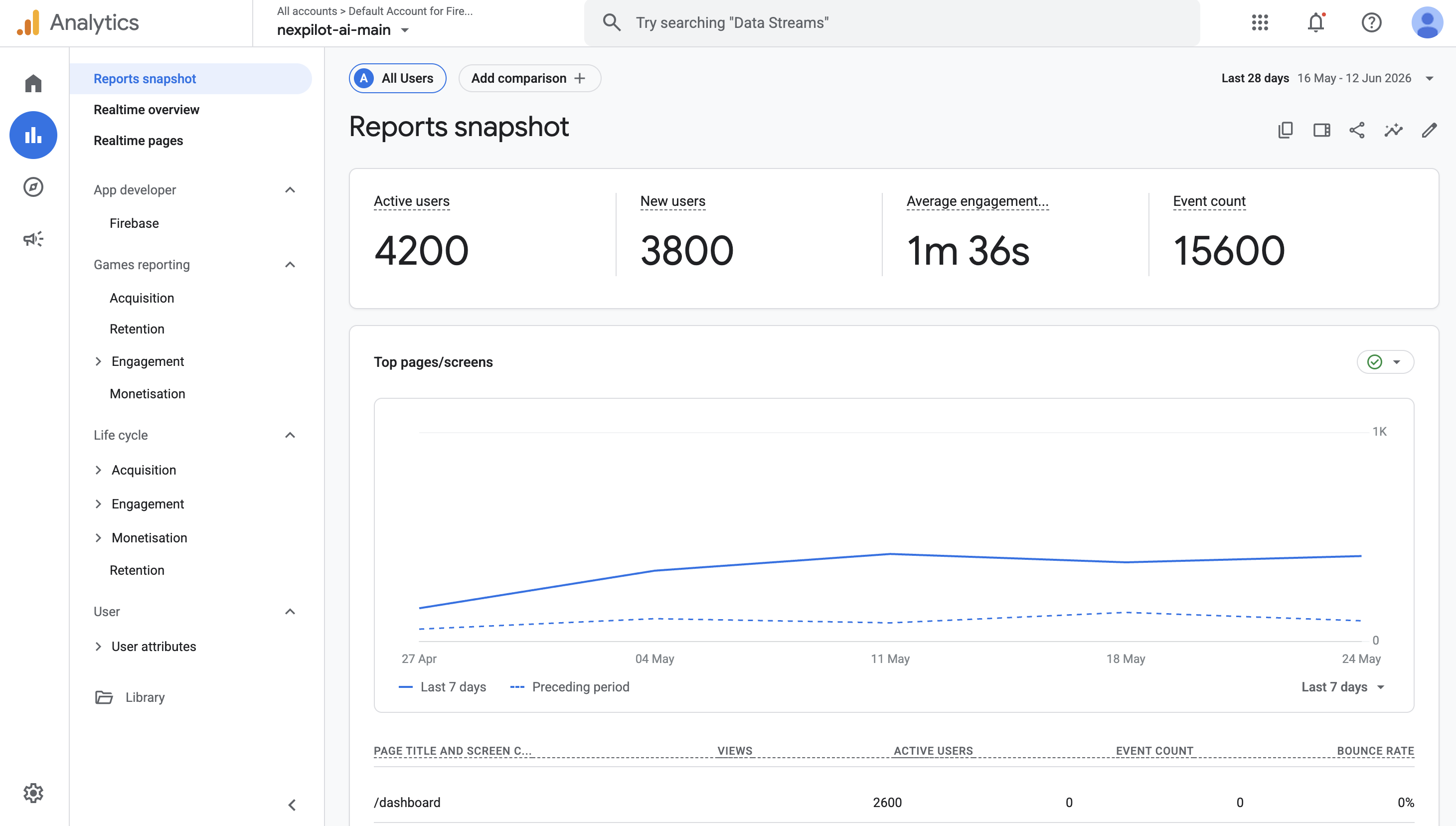Open the notifications bell
This screenshot has width=1456, height=826.
[x=1316, y=23]
